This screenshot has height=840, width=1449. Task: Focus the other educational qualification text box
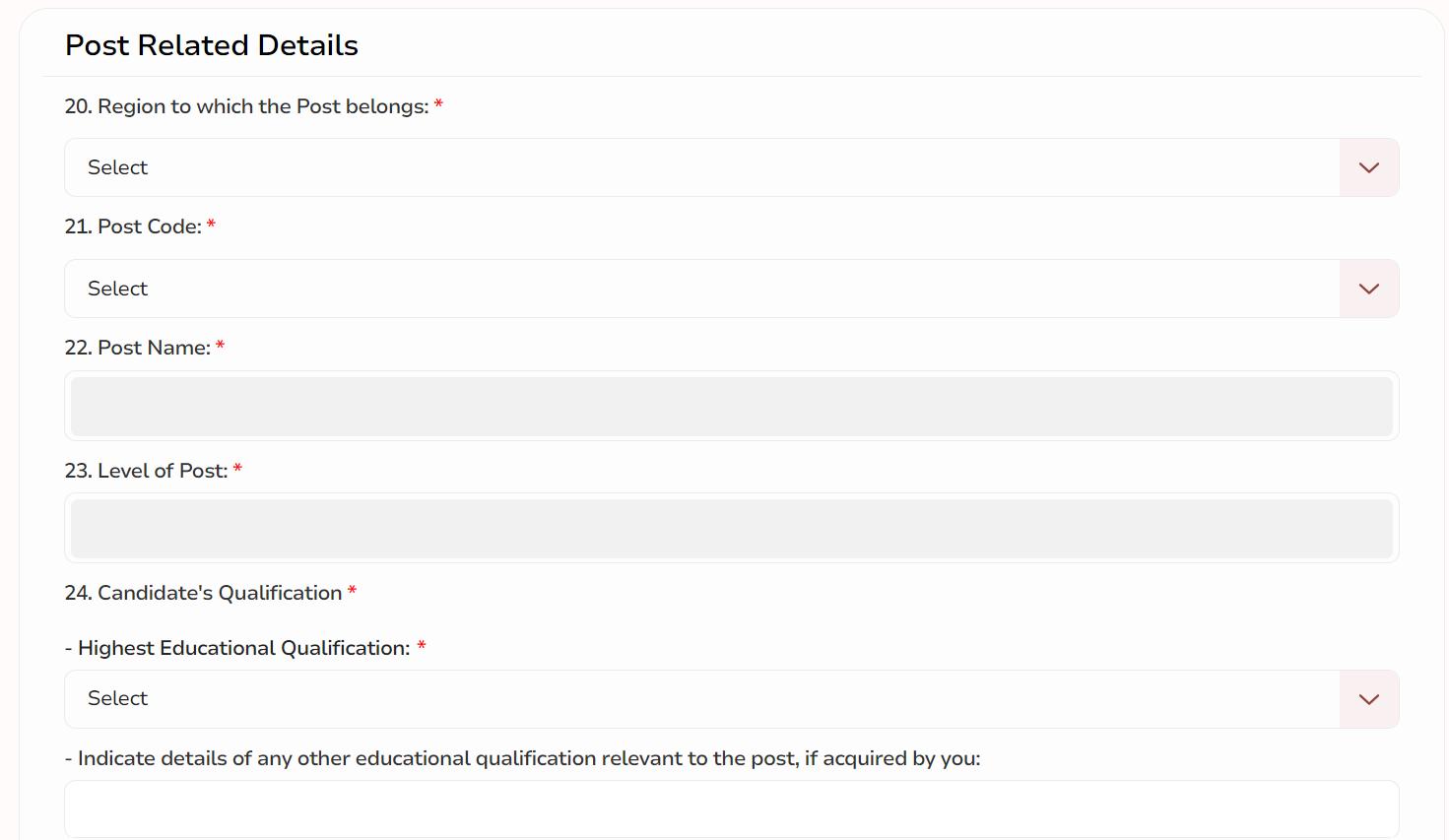click(x=731, y=809)
